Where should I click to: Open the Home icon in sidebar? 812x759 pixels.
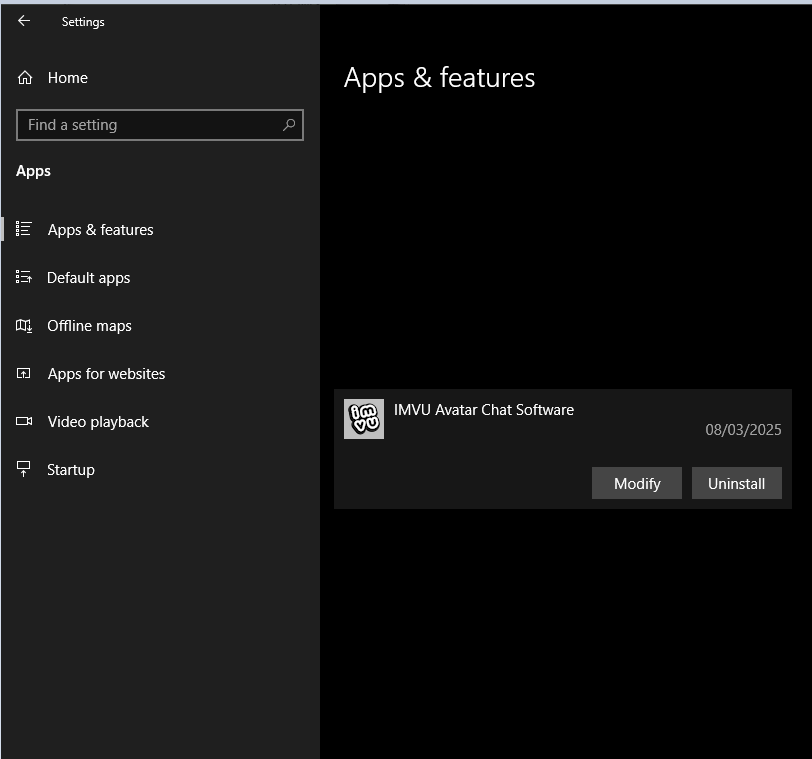pyautogui.click(x=25, y=78)
